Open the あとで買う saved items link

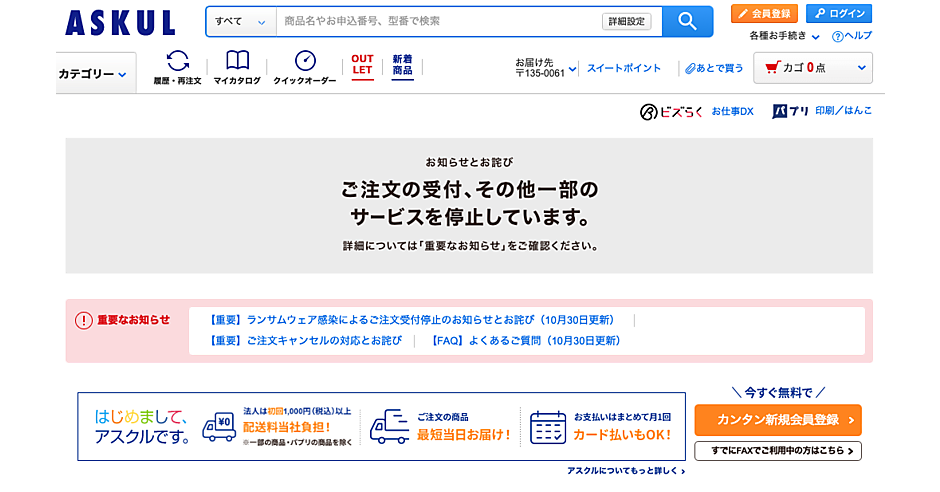[714, 68]
